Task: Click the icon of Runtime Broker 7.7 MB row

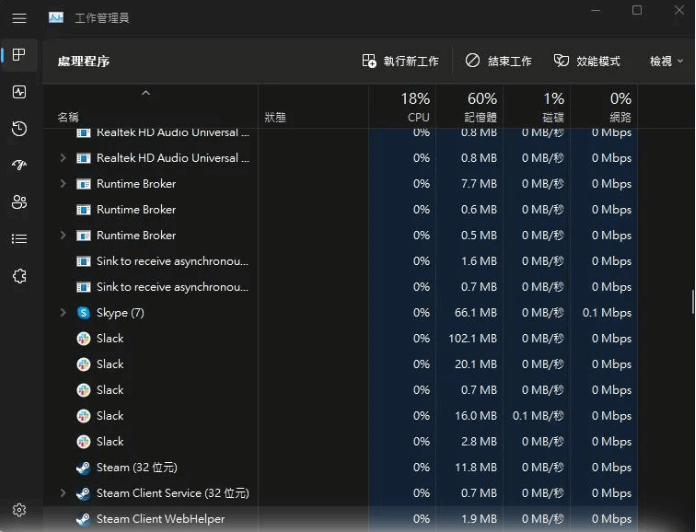Action: [83, 184]
